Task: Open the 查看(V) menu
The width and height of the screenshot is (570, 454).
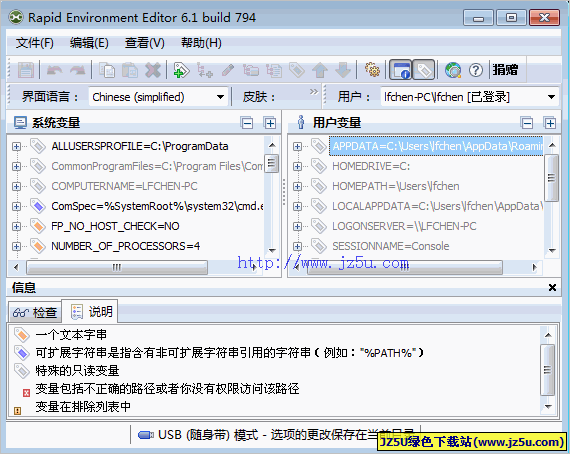Action: coord(145,43)
